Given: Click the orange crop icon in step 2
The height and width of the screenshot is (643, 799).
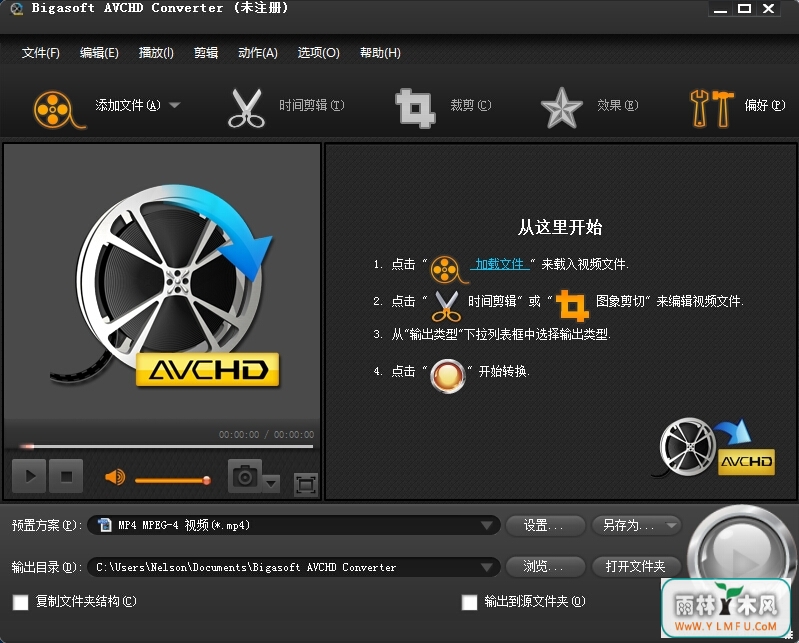Looking at the screenshot, I should click(572, 305).
